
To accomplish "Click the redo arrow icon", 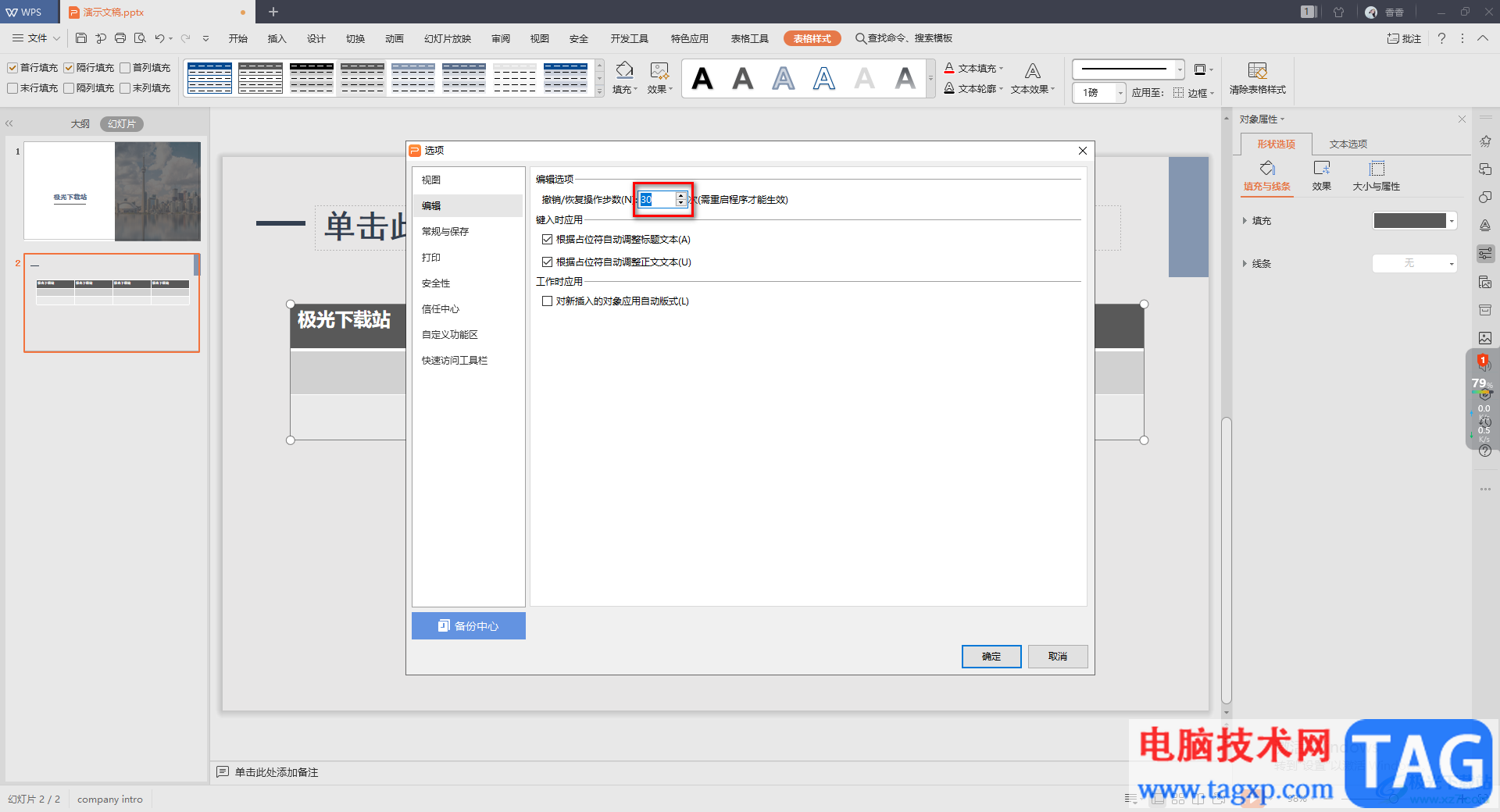I will pos(185,38).
